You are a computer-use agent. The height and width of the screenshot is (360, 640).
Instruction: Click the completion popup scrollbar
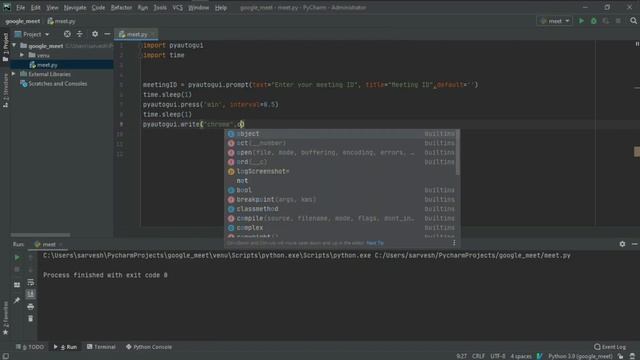point(458,153)
